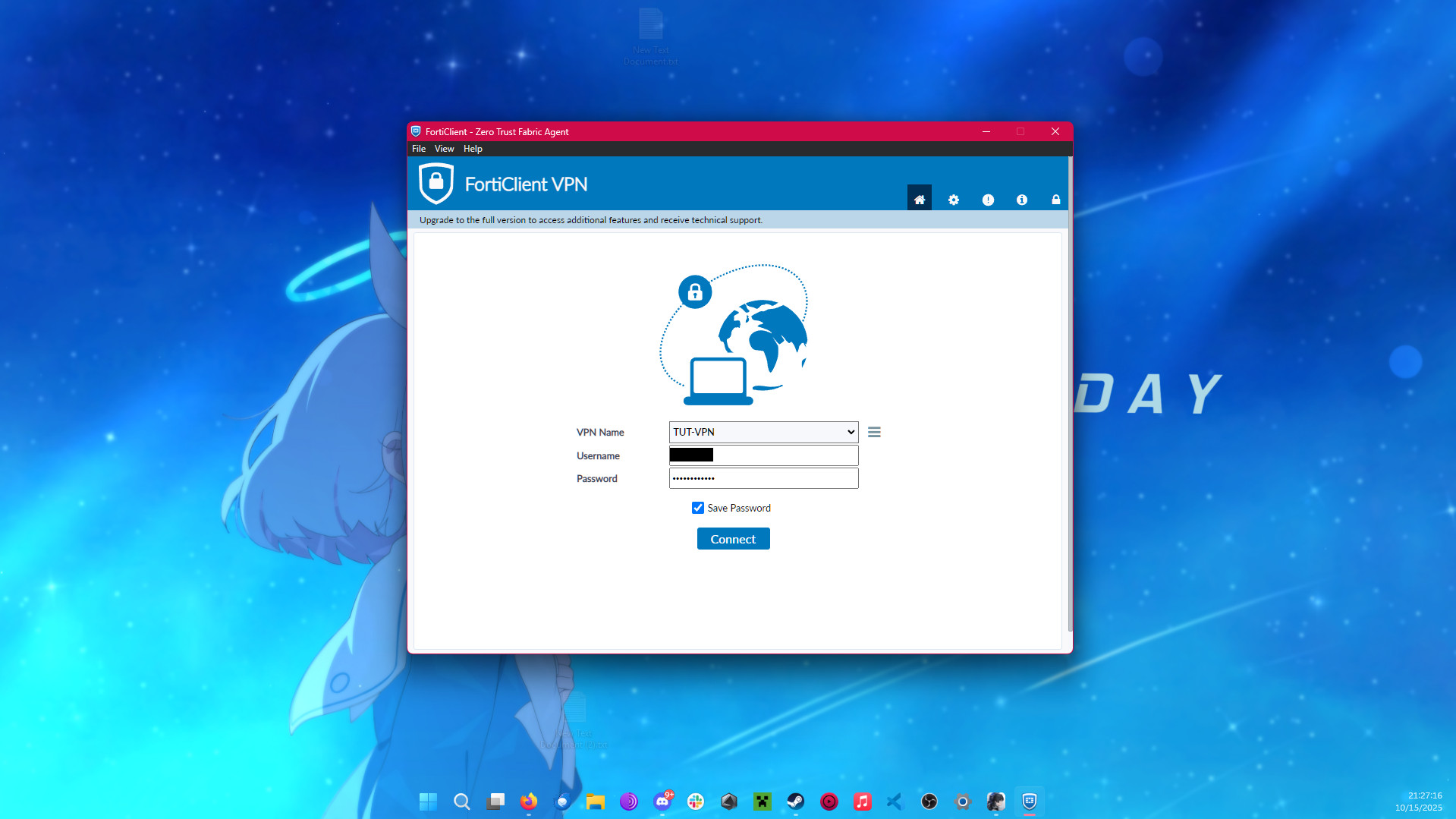The width and height of the screenshot is (1456, 819).
Task: Click the Connect button
Action: (x=733, y=539)
